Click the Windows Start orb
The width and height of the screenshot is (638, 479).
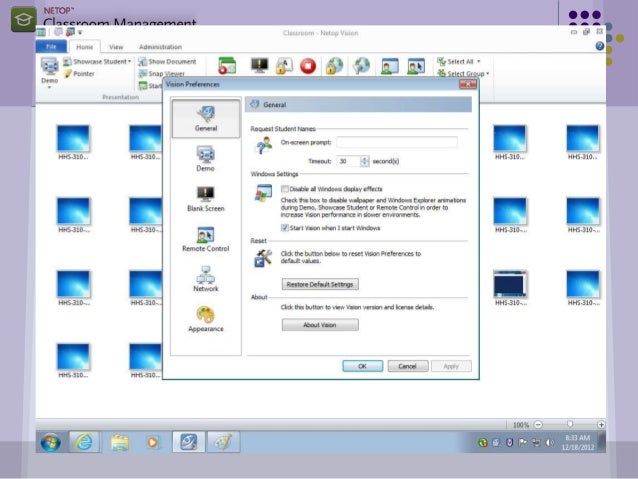click(51, 442)
